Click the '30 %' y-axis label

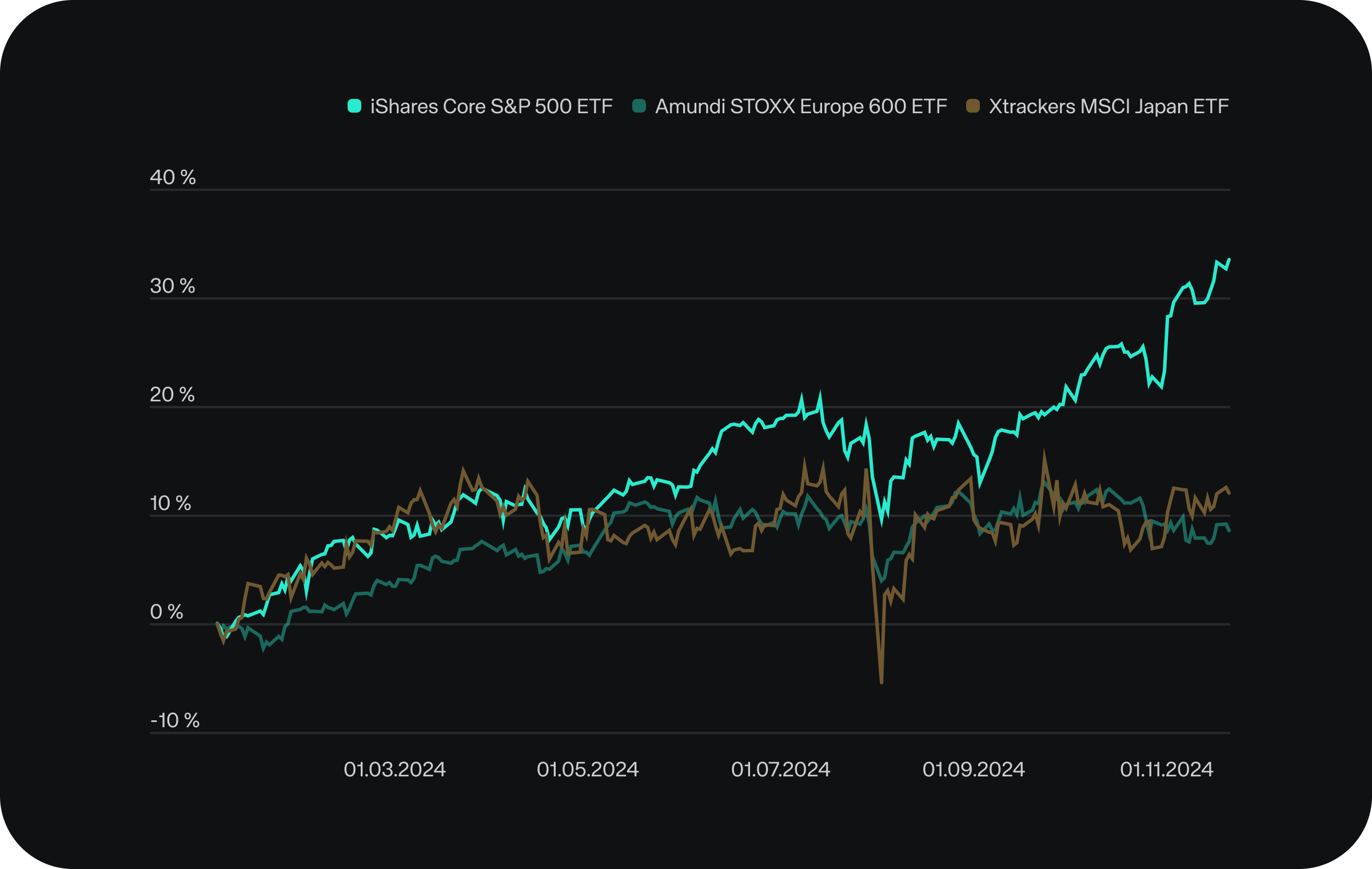click(x=173, y=286)
